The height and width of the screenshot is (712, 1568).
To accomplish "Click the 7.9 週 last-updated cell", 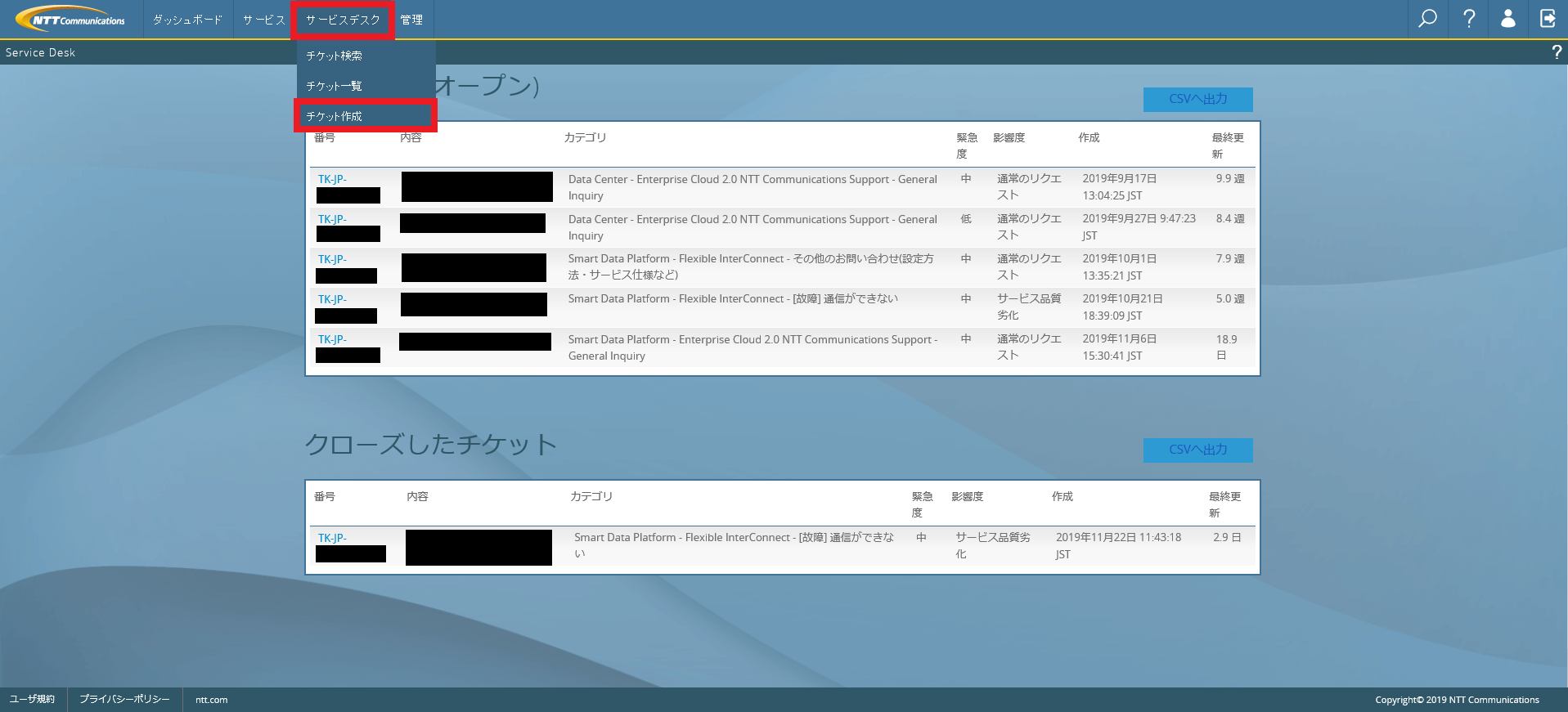I will coord(1230,258).
